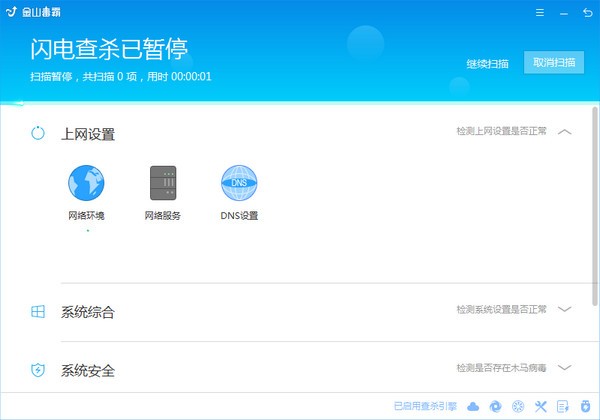Open the hamburger main menu
600x420 pixels.
click(x=540, y=13)
